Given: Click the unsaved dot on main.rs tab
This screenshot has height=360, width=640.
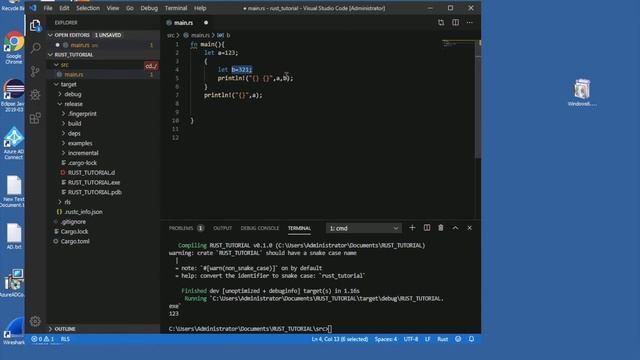Looking at the screenshot, I should pos(206,23).
